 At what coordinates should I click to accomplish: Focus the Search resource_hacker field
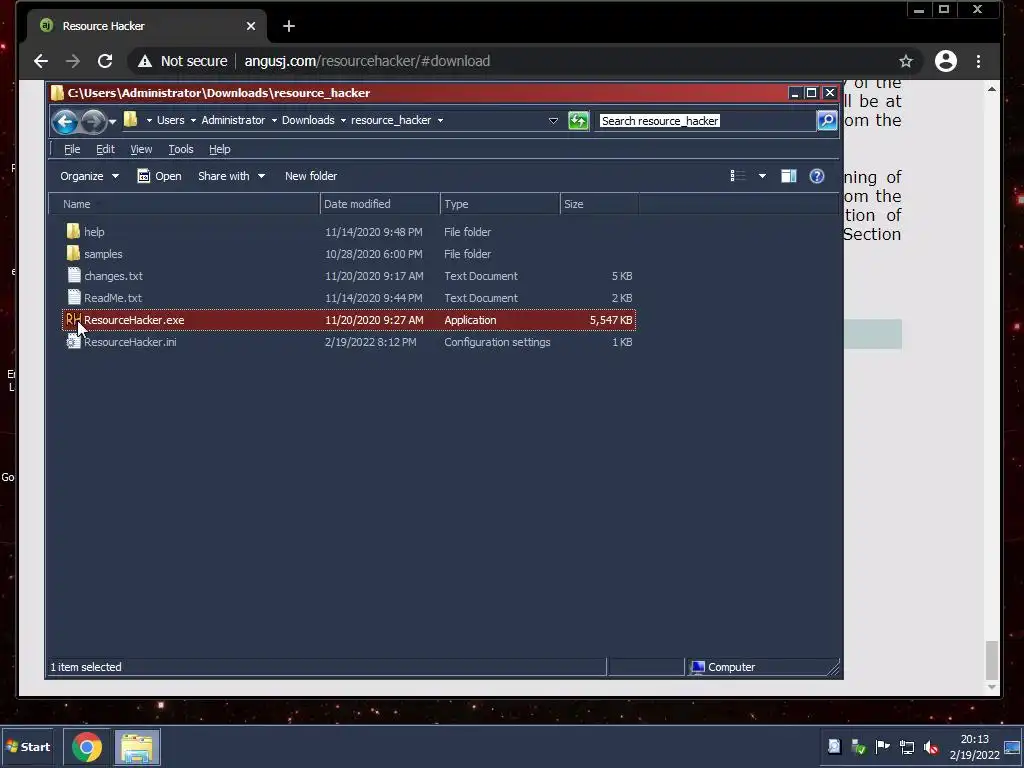(707, 121)
